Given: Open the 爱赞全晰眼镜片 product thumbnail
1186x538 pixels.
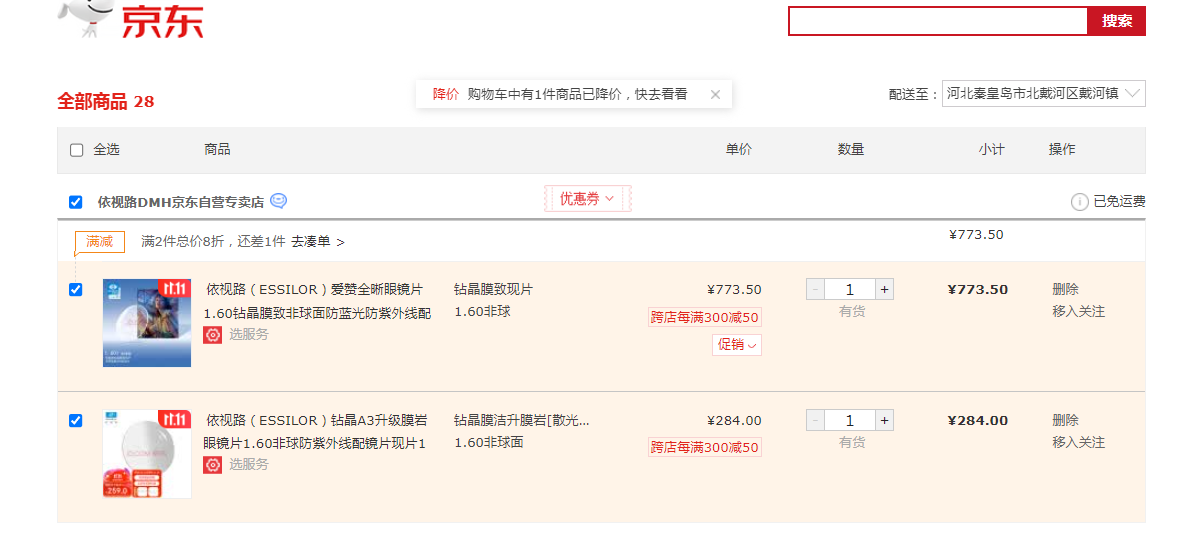Looking at the screenshot, I should point(147,323).
